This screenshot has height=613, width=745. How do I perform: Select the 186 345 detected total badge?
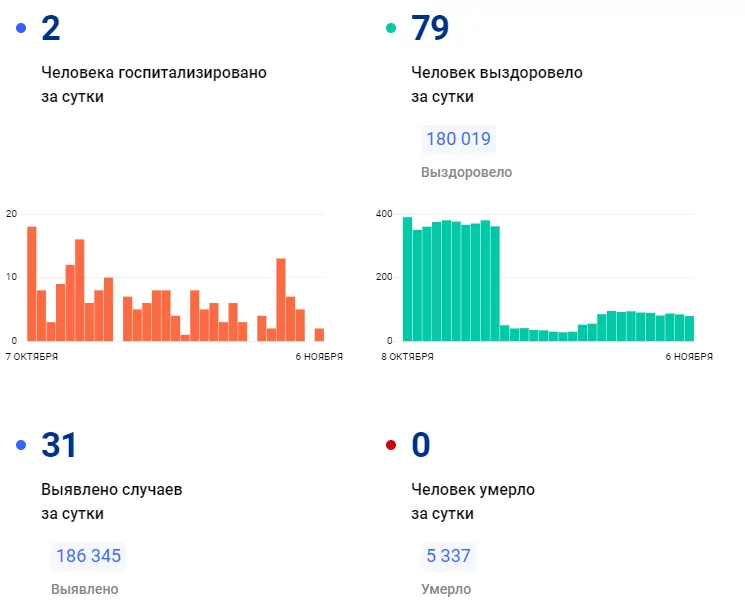pyautogui.click(x=88, y=556)
